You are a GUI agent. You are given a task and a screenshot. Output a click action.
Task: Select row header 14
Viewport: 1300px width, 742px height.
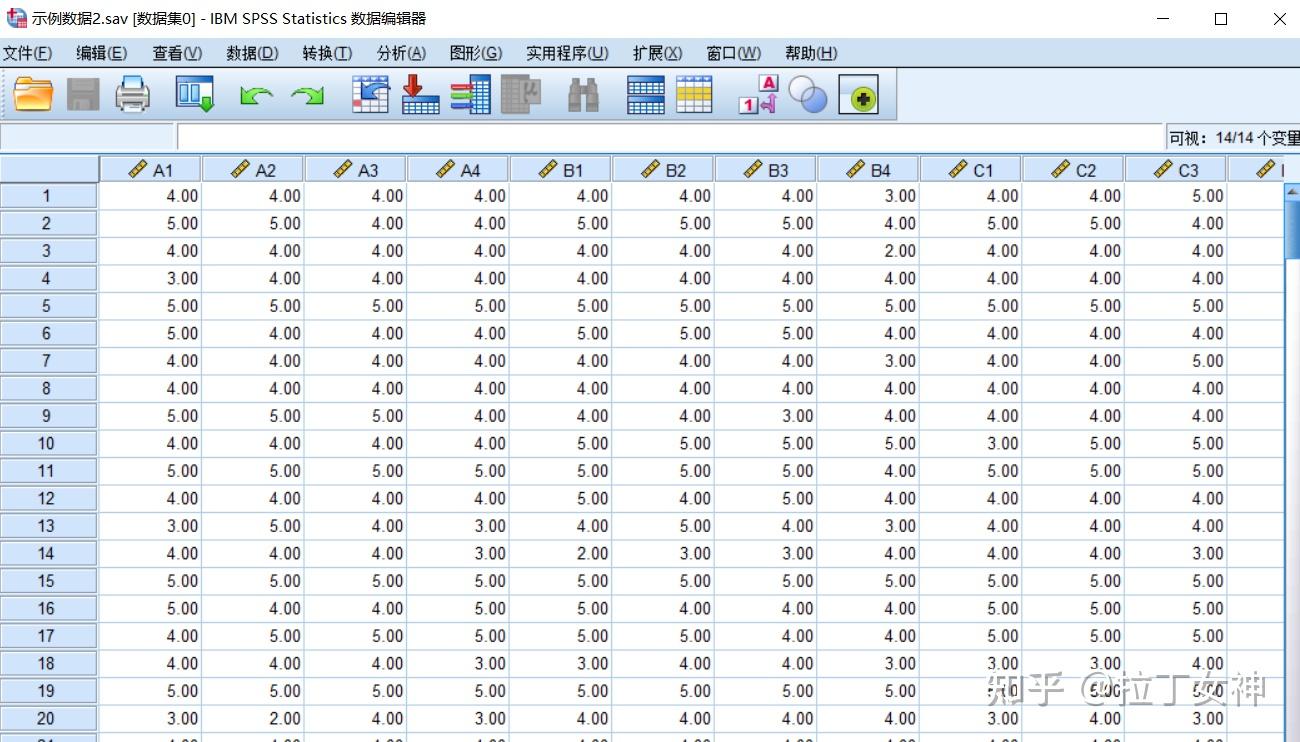pyautogui.click(x=48, y=553)
